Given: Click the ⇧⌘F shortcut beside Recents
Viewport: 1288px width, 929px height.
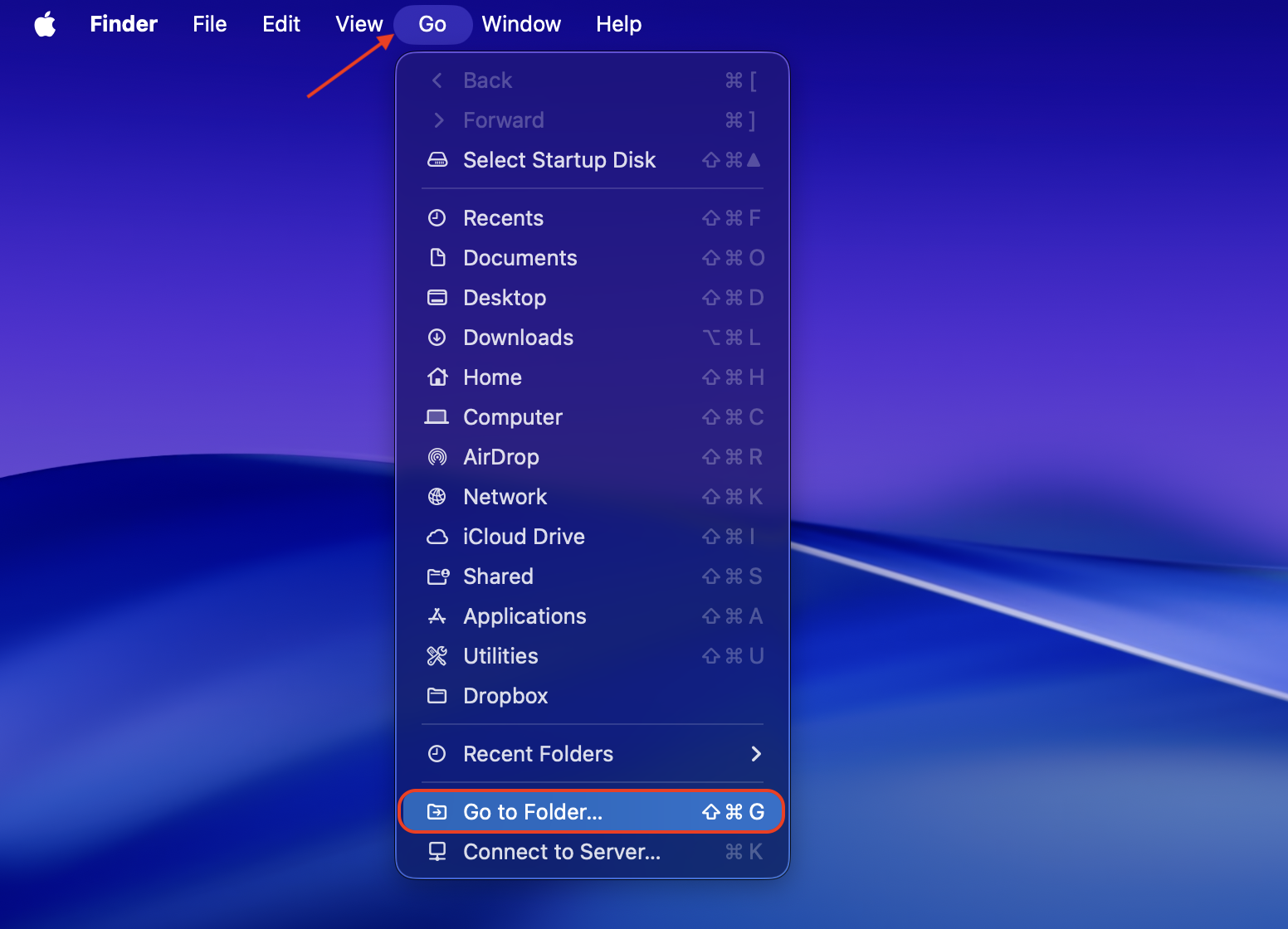Looking at the screenshot, I should point(731,218).
